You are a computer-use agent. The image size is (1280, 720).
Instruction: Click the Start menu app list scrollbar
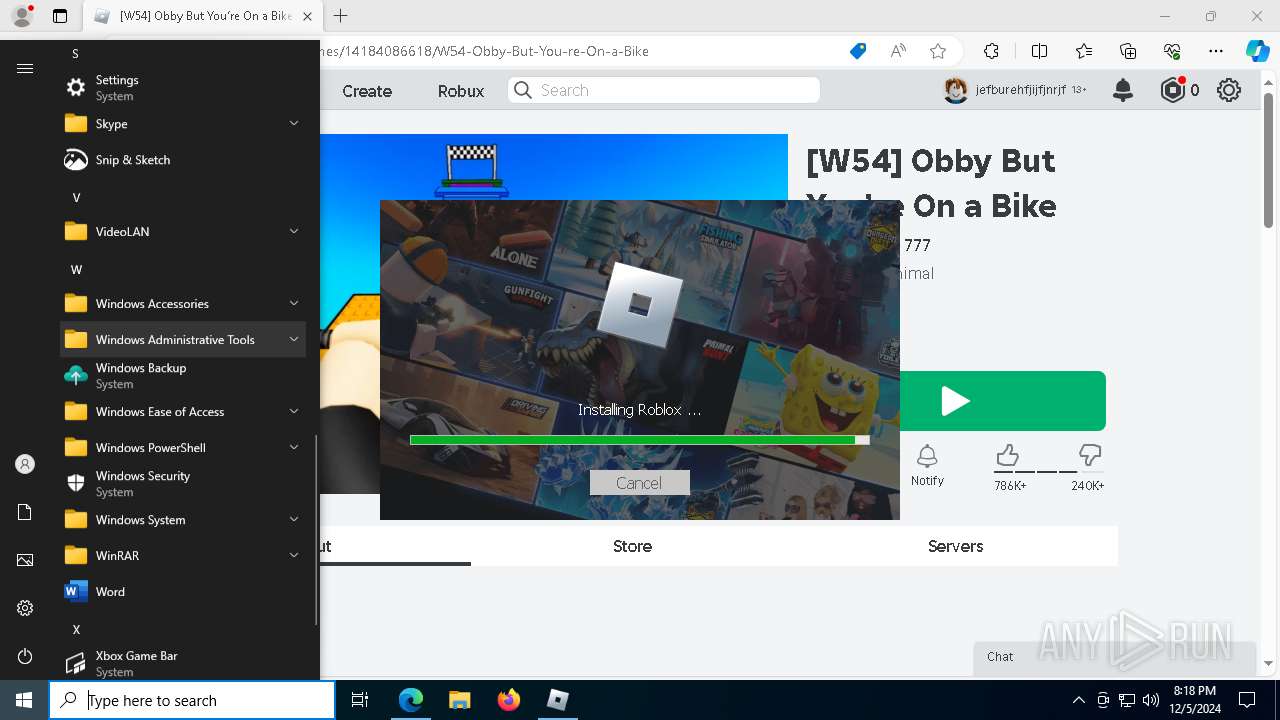click(316, 530)
